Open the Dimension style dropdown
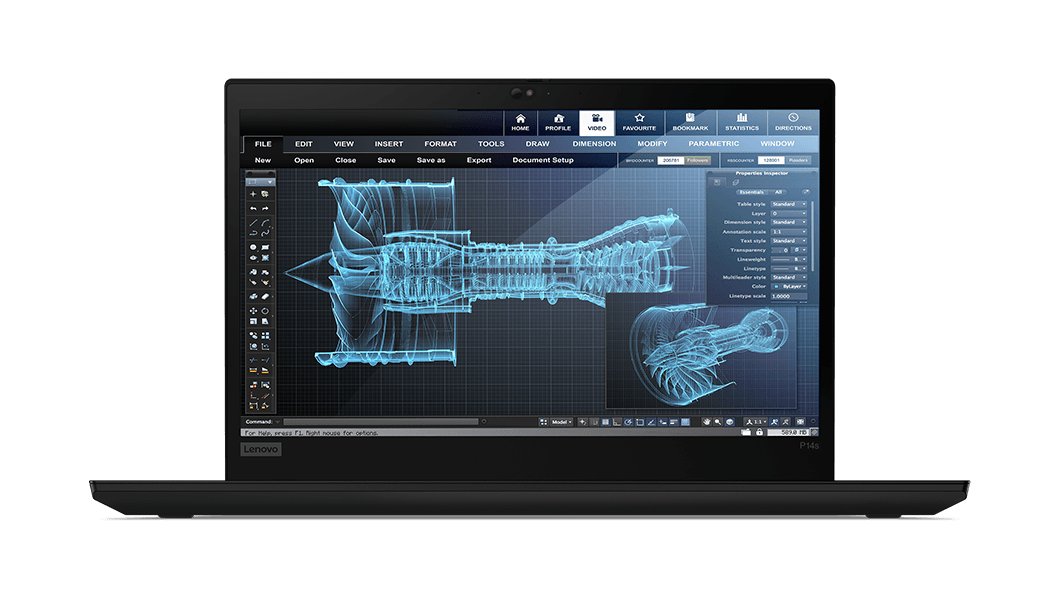The width and height of the screenshot is (1060, 596). pos(788,223)
